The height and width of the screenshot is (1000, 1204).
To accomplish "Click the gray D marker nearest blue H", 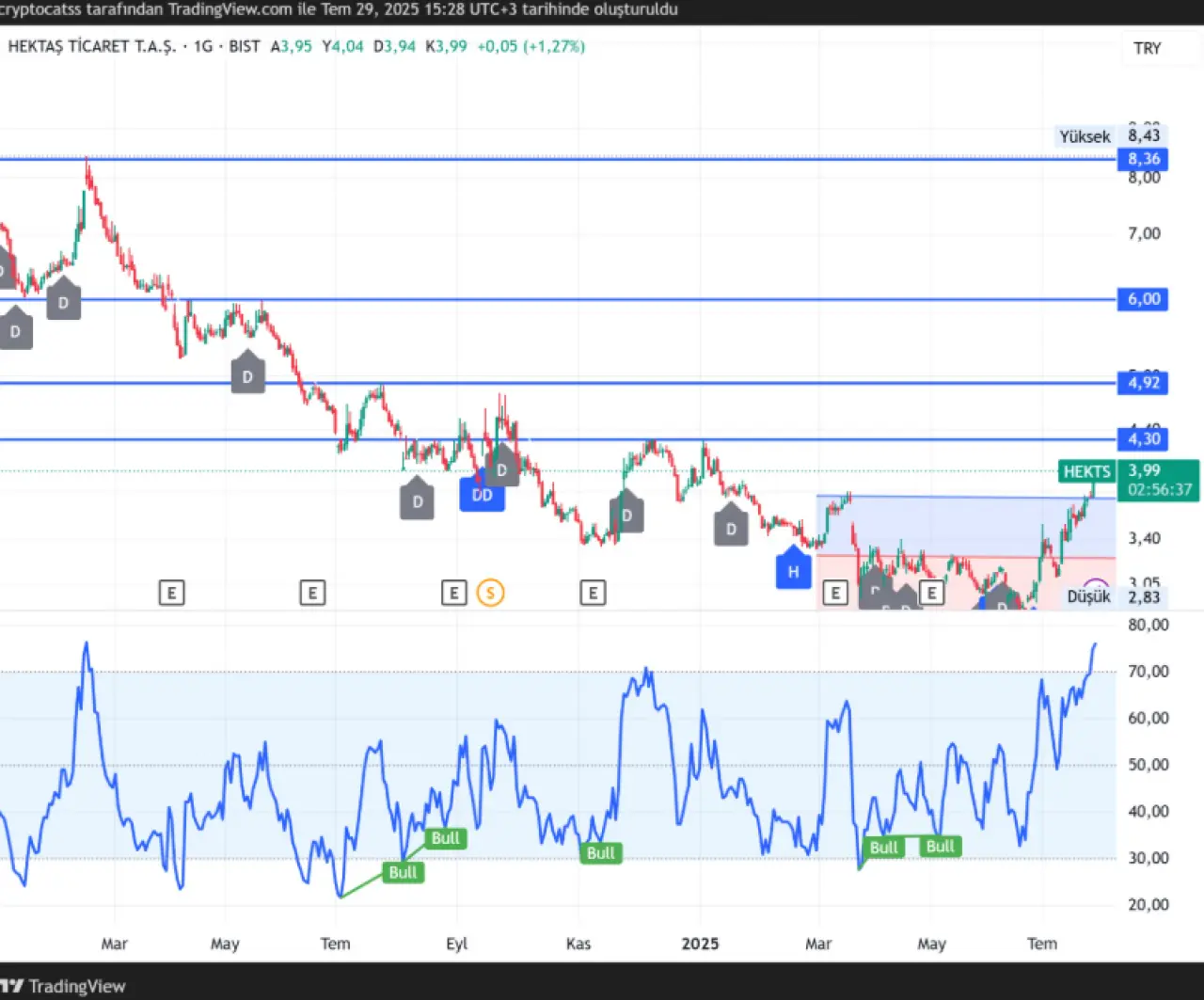I will pyautogui.click(x=731, y=529).
